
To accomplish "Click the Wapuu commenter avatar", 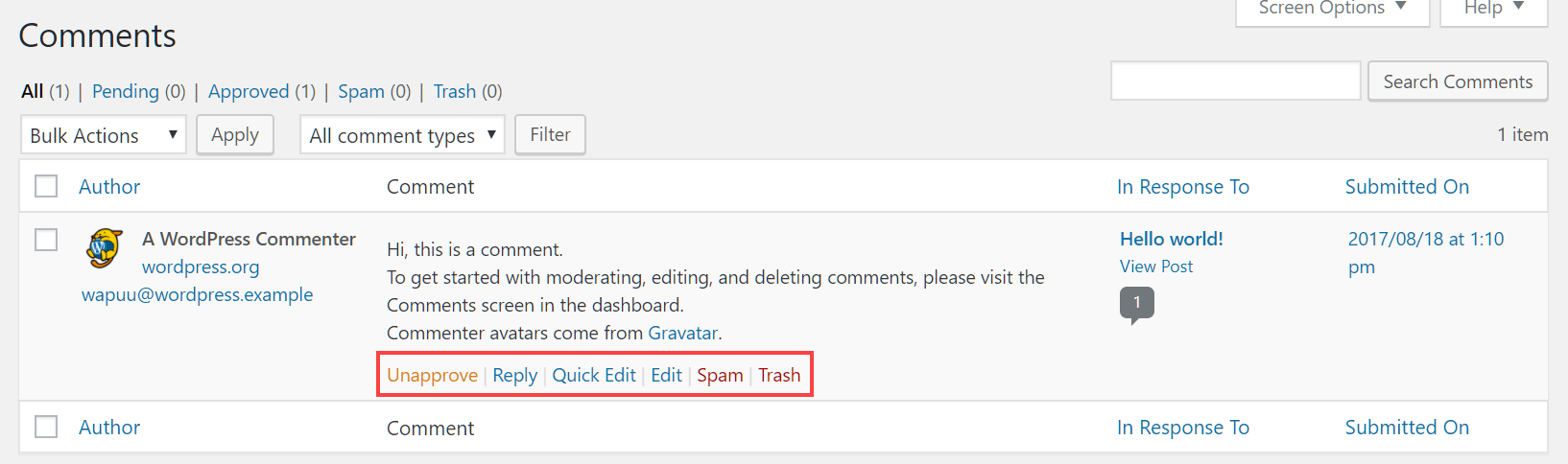I will tap(105, 247).
